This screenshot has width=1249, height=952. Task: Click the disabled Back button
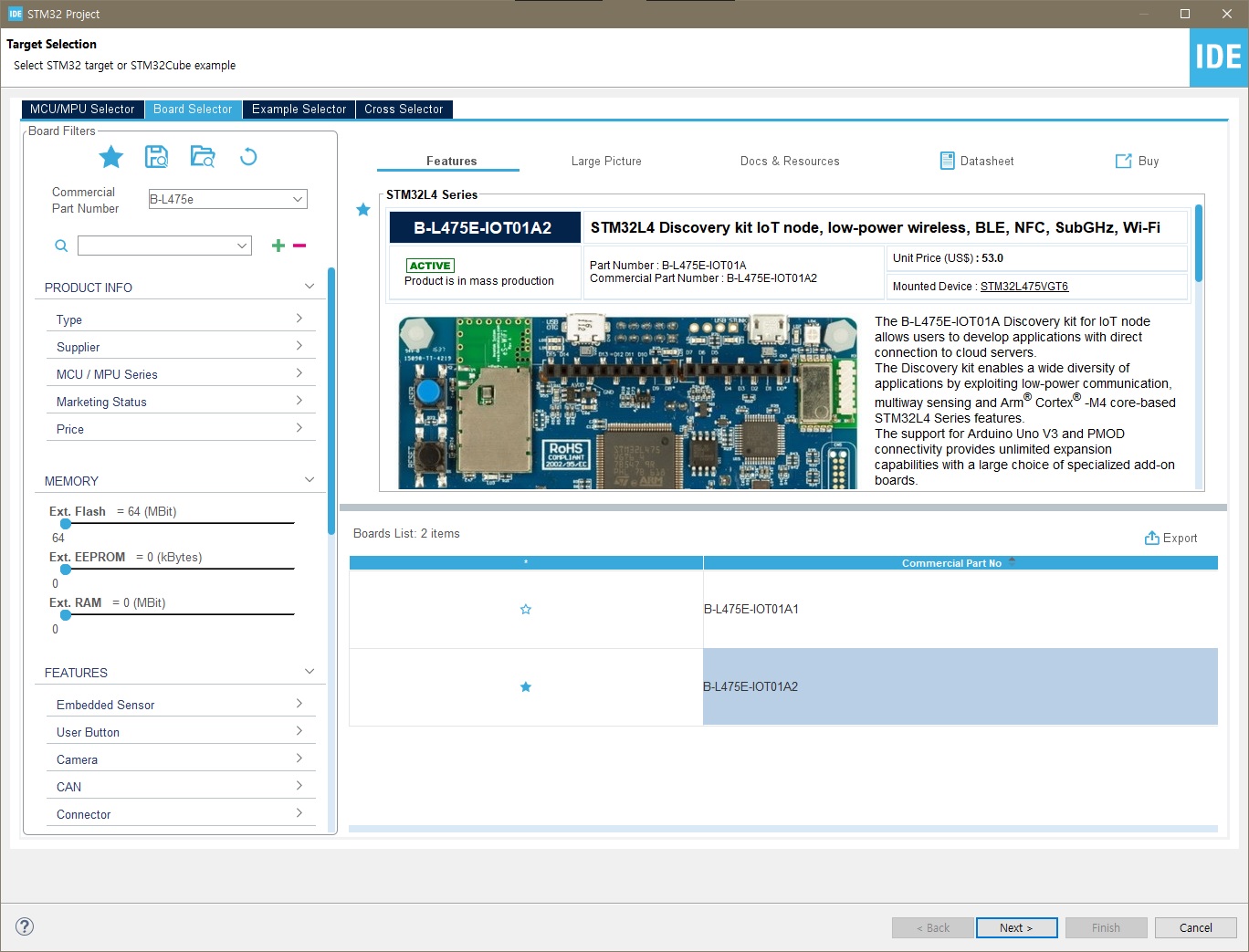pos(932,927)
